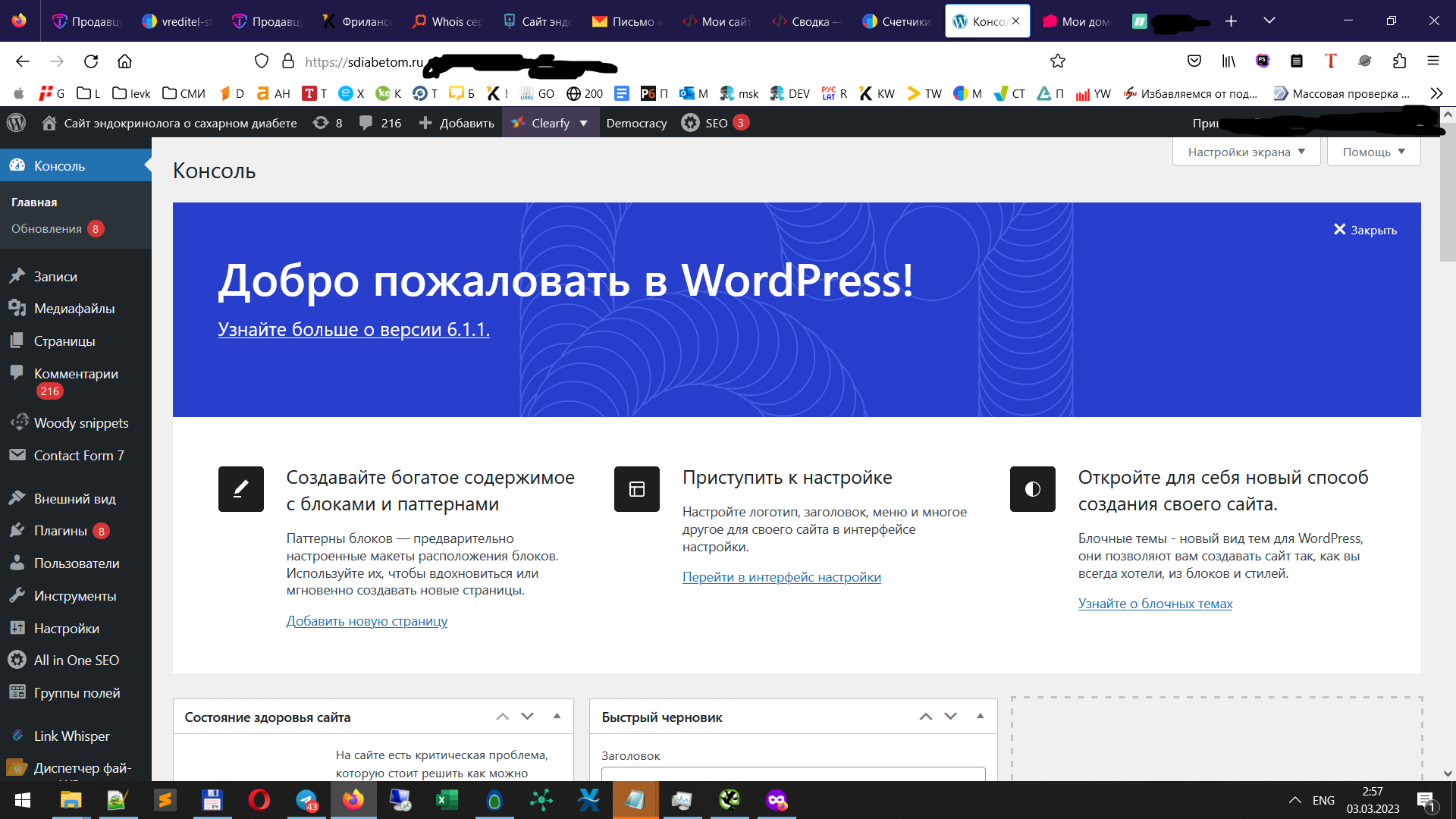1456x819 pixels.
Task: Open the Windows Start menu
Action: [x=22, y=800]
